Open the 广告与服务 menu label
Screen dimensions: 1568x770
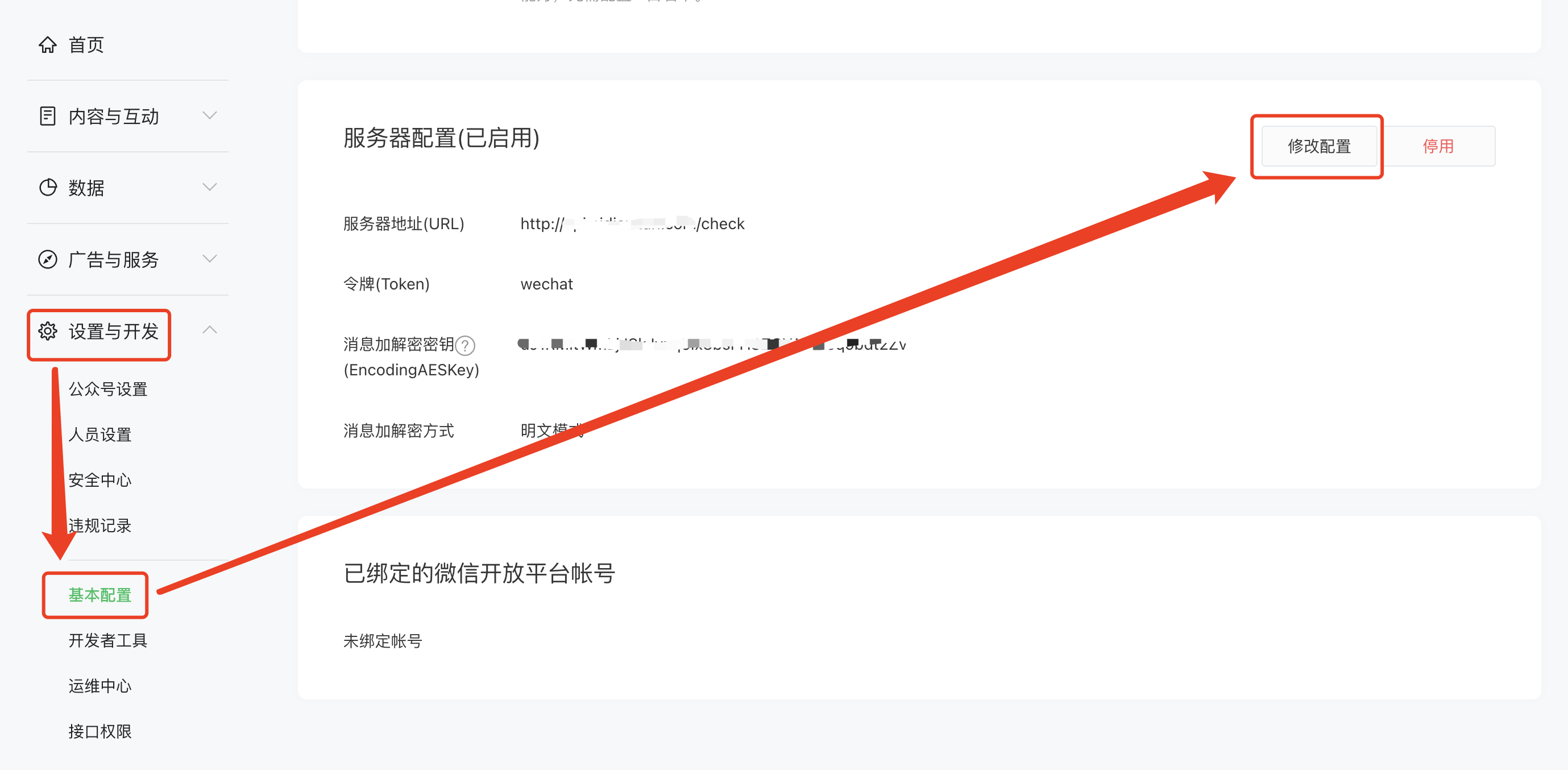click(113, 260)
